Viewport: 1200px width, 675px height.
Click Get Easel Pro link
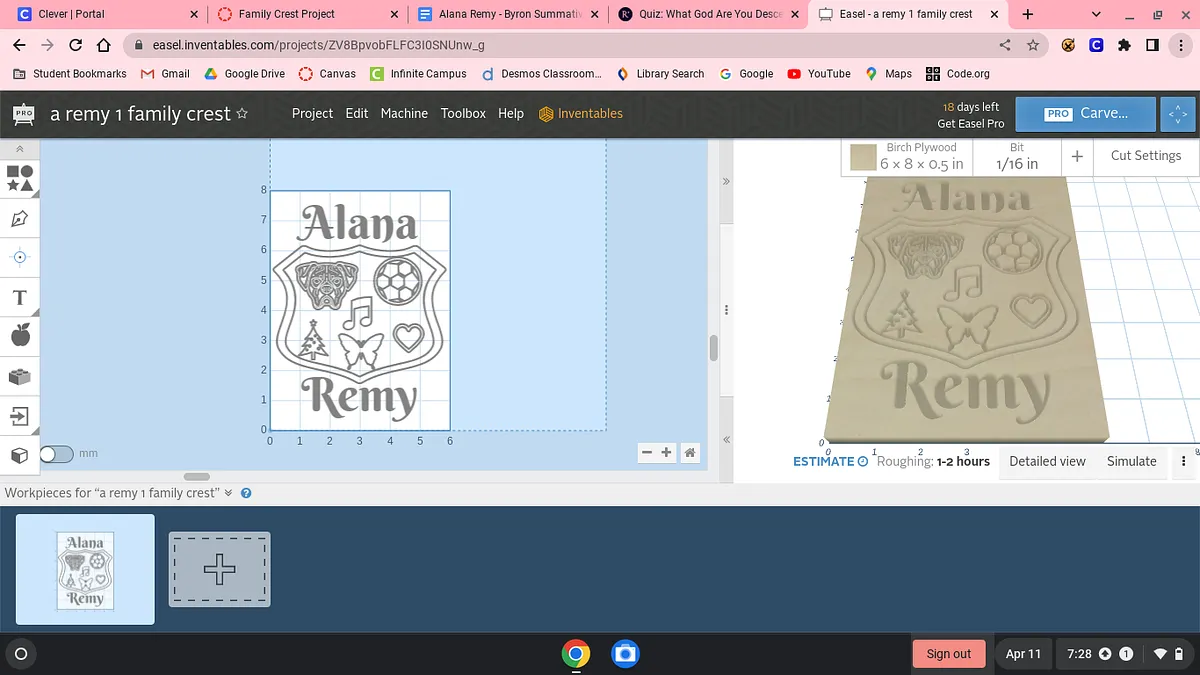(x=970, y=124)
